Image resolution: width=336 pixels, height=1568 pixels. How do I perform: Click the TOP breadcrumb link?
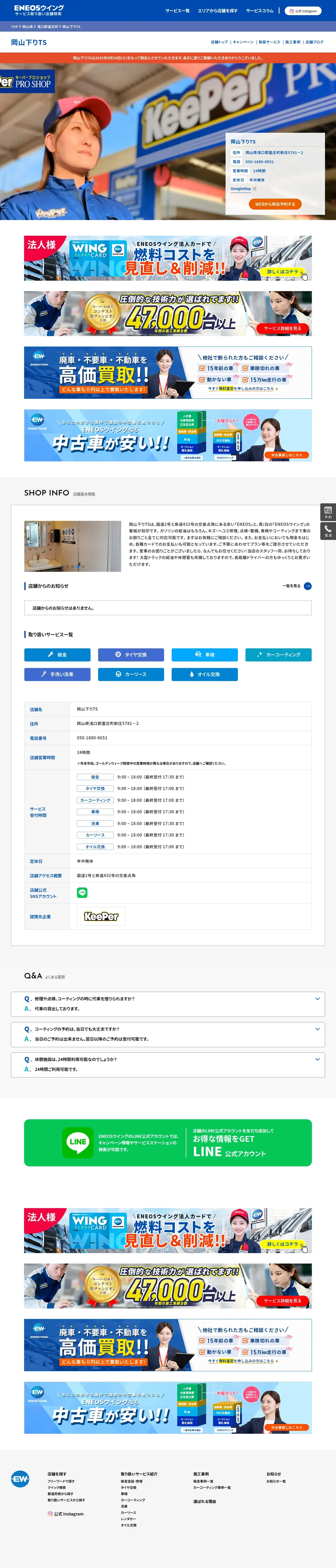tap(15, 27)
